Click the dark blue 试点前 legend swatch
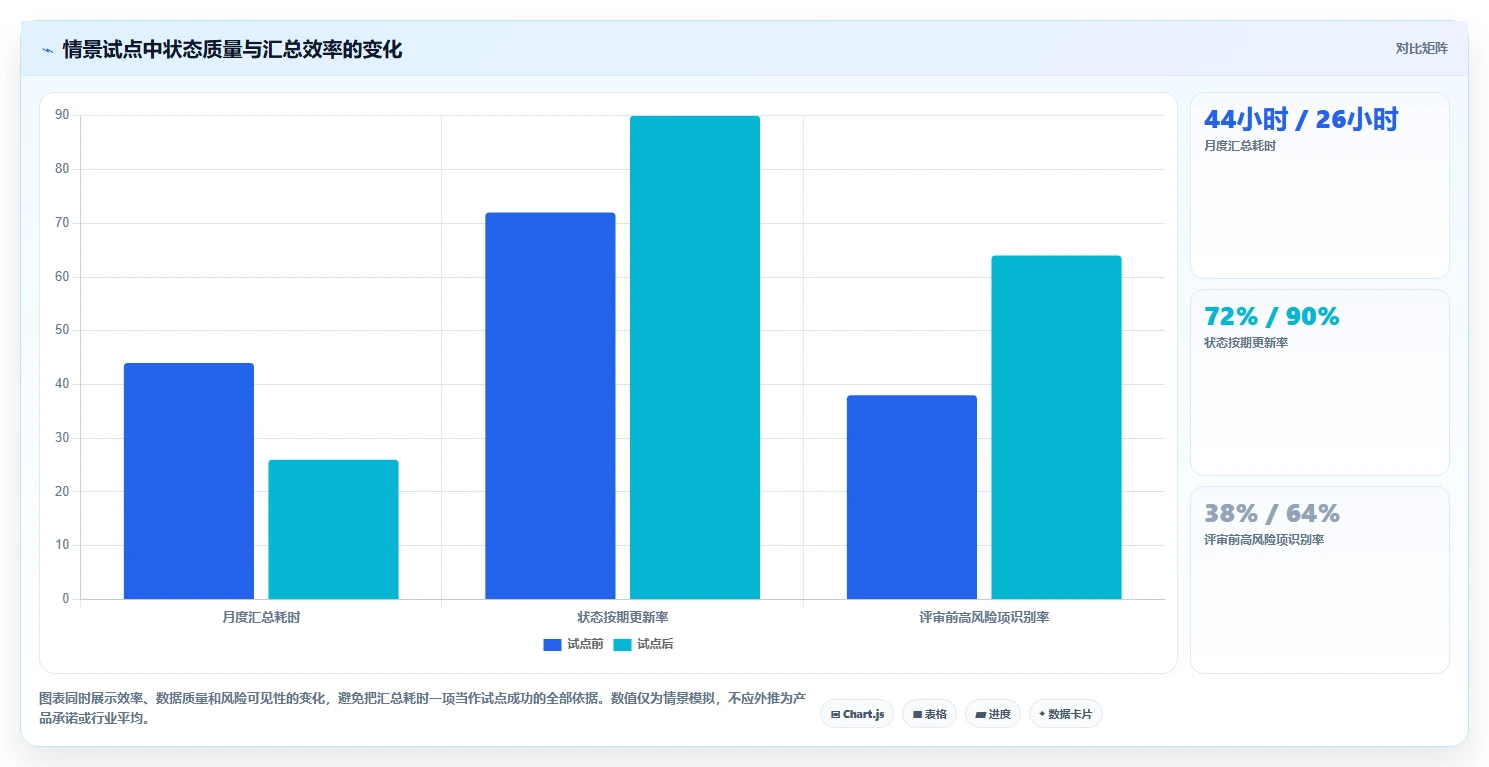The width and height of the screenshot is (1489, 767). point(553,644)
